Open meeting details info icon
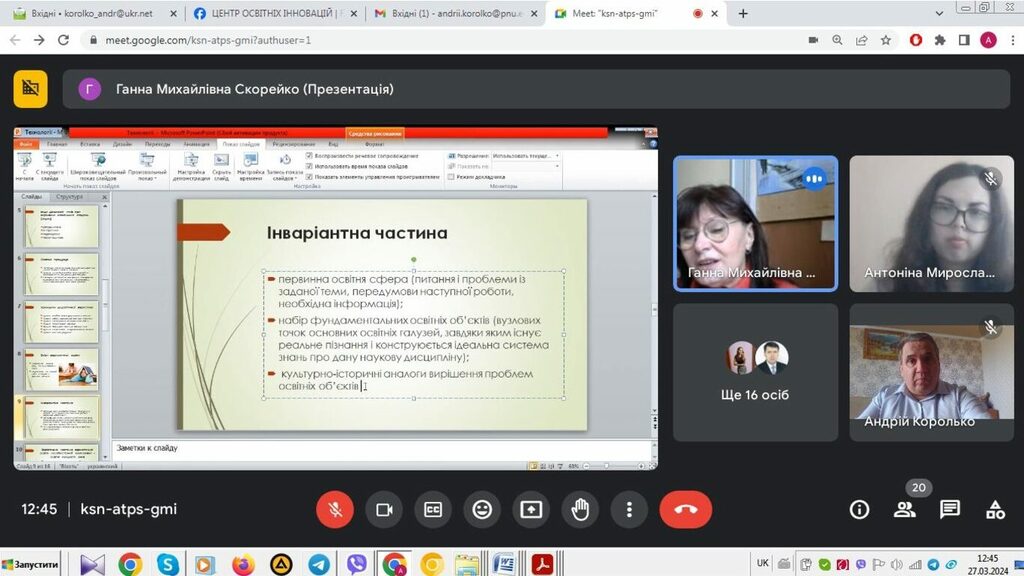Image resolution: width=1024 pixels, height=576 pixels. point(859,509)
